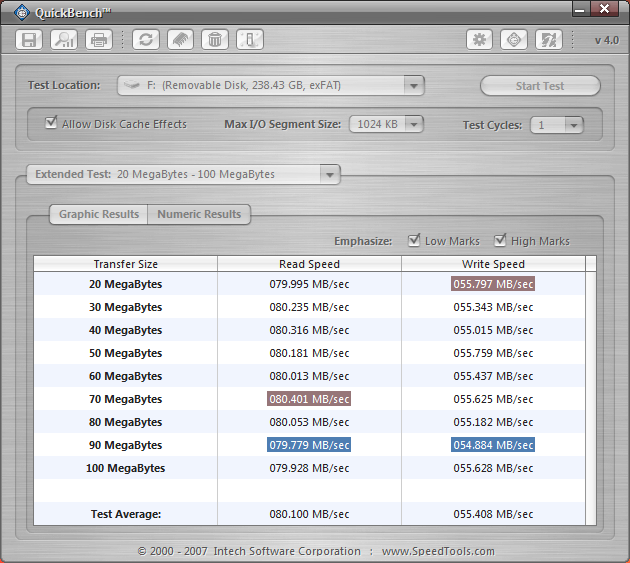This screenshot has height=563, width=630.
Task: Click the Save results floppy disk icon
Action: coord(30,40)
